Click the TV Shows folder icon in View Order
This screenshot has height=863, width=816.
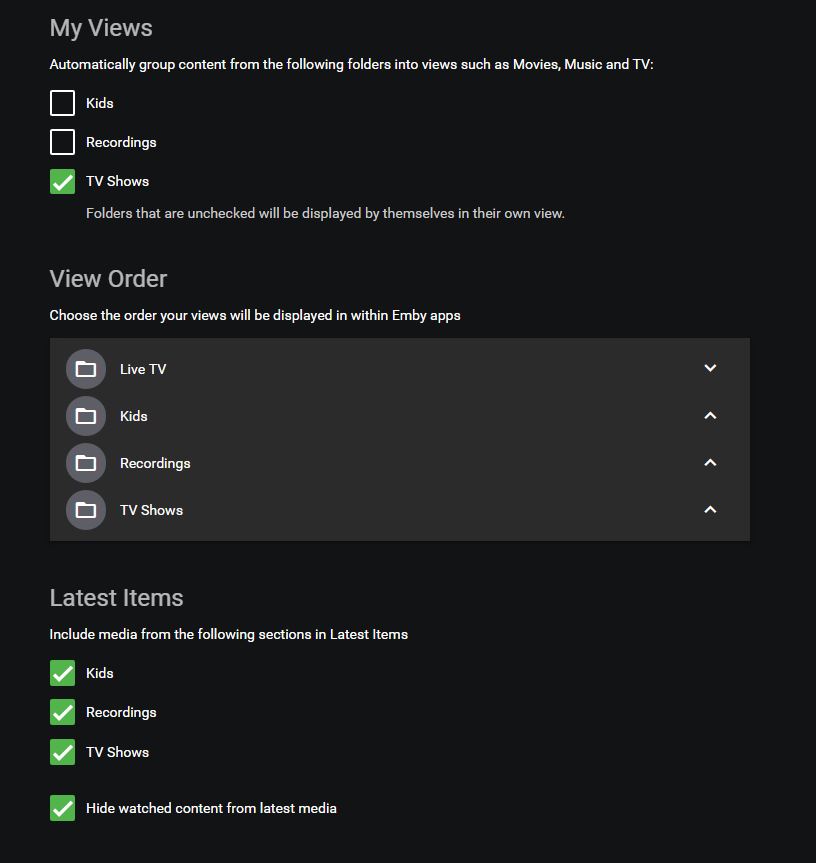click(86, 510)
